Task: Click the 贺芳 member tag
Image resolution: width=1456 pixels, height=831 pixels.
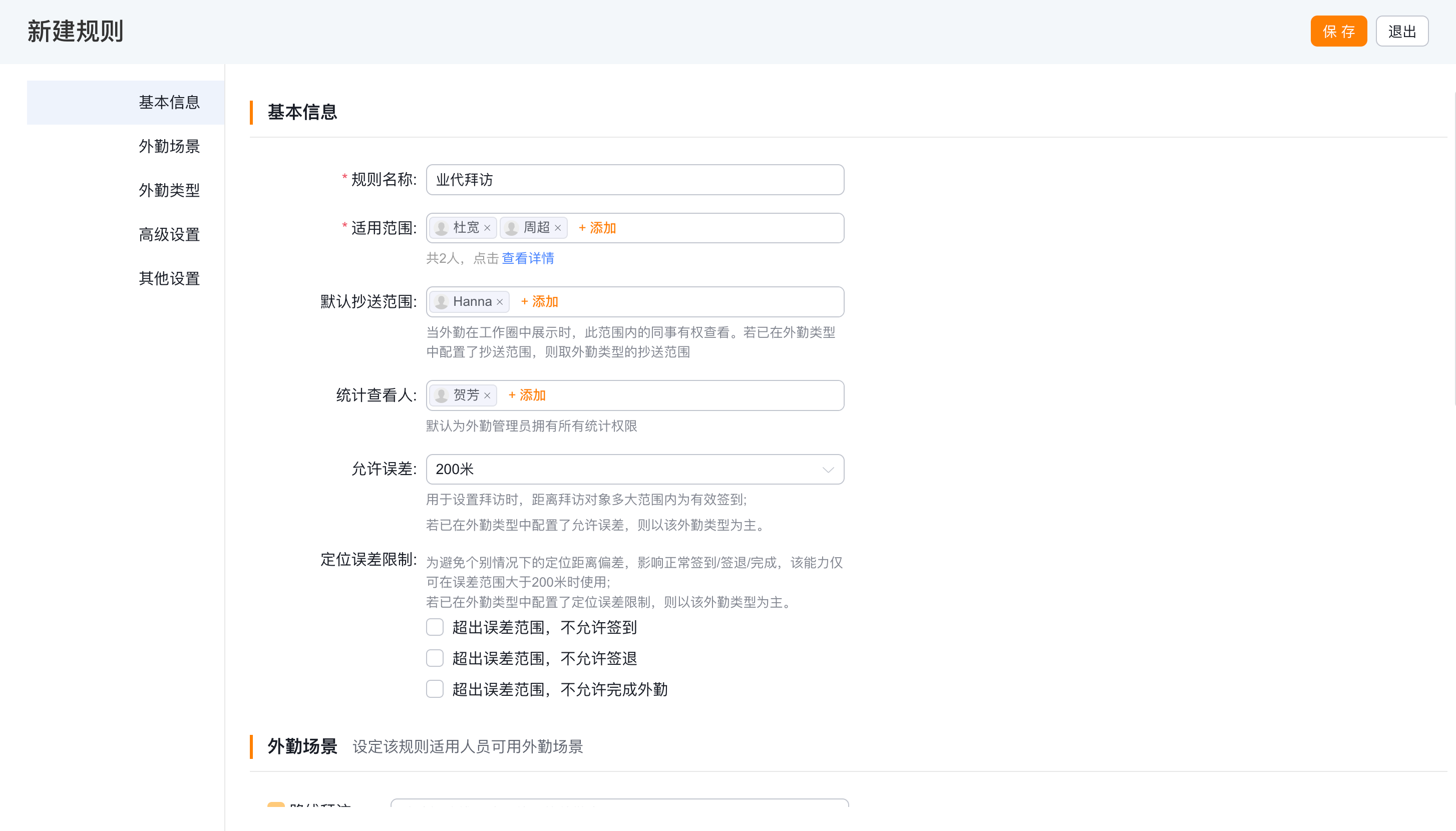Action: click(x=463, y=395)
